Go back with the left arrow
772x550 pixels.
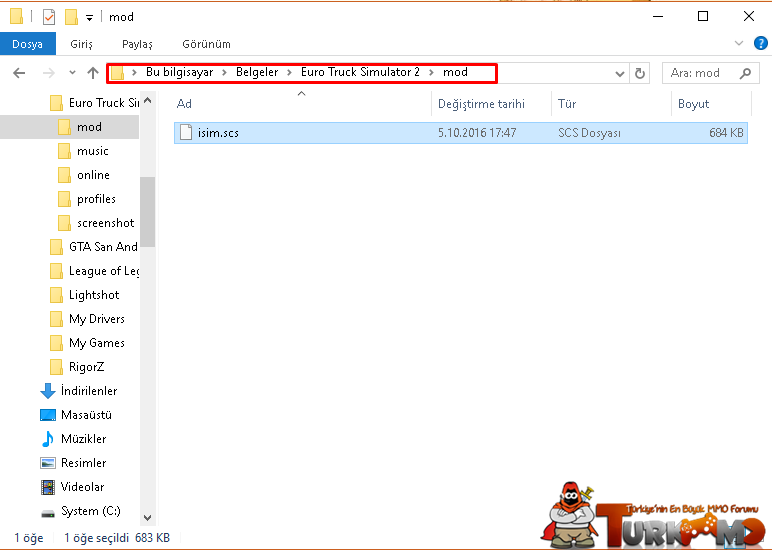tap(19, 73)
